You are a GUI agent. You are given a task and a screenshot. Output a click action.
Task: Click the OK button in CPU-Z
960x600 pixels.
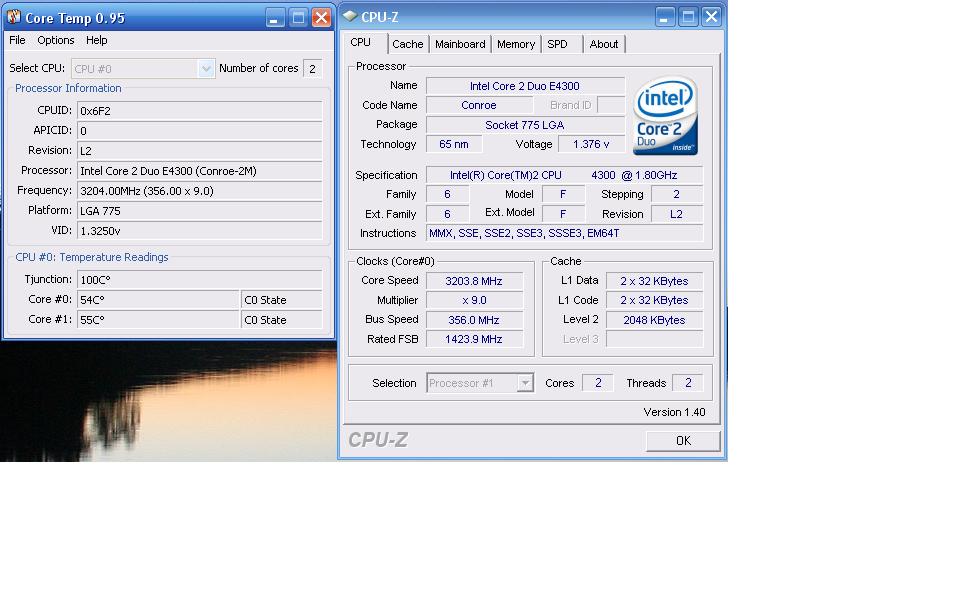pyautogui.click(x=683, y=441)
